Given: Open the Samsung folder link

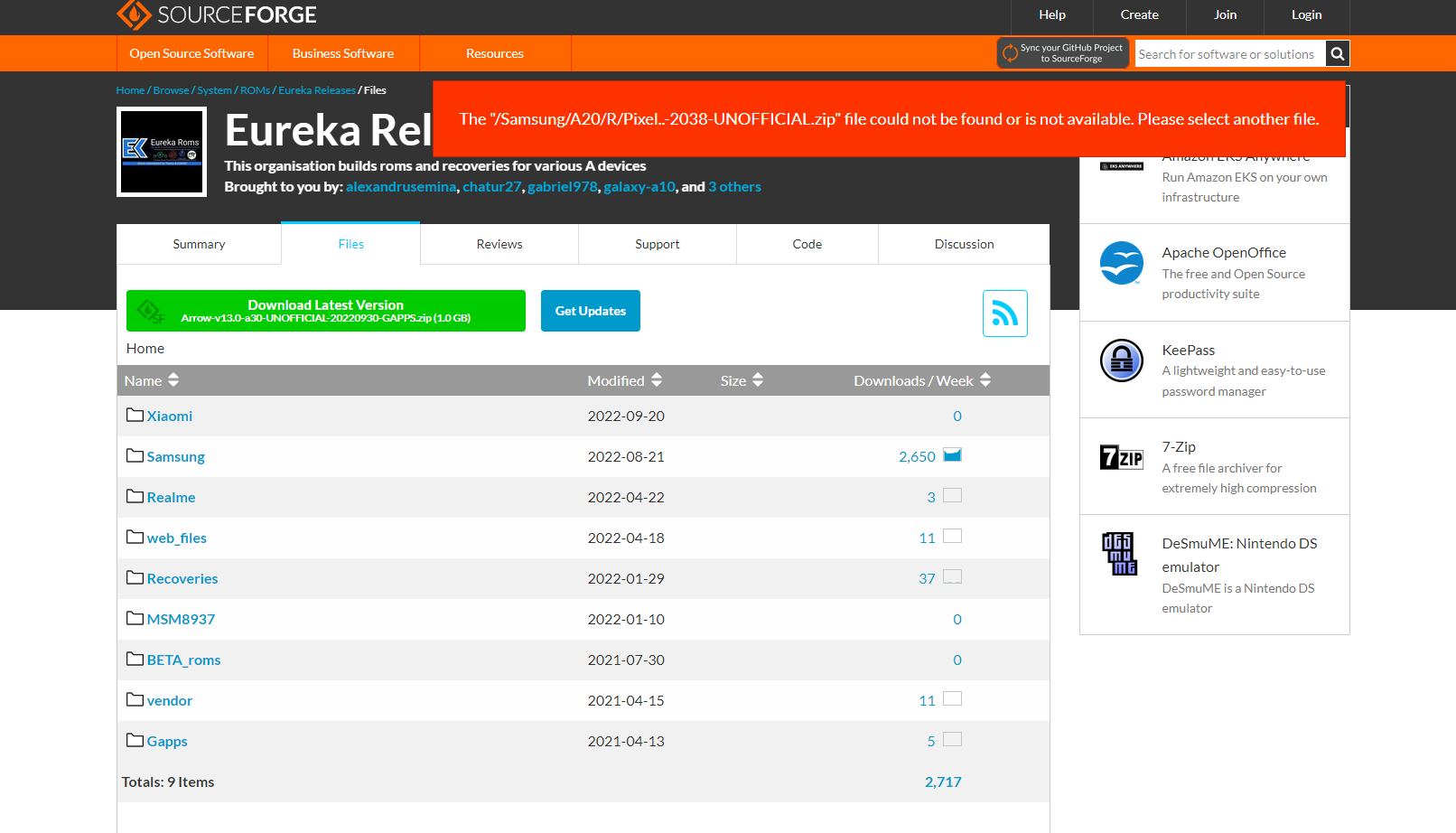Looking at the screenshot, I should [176, 457].
